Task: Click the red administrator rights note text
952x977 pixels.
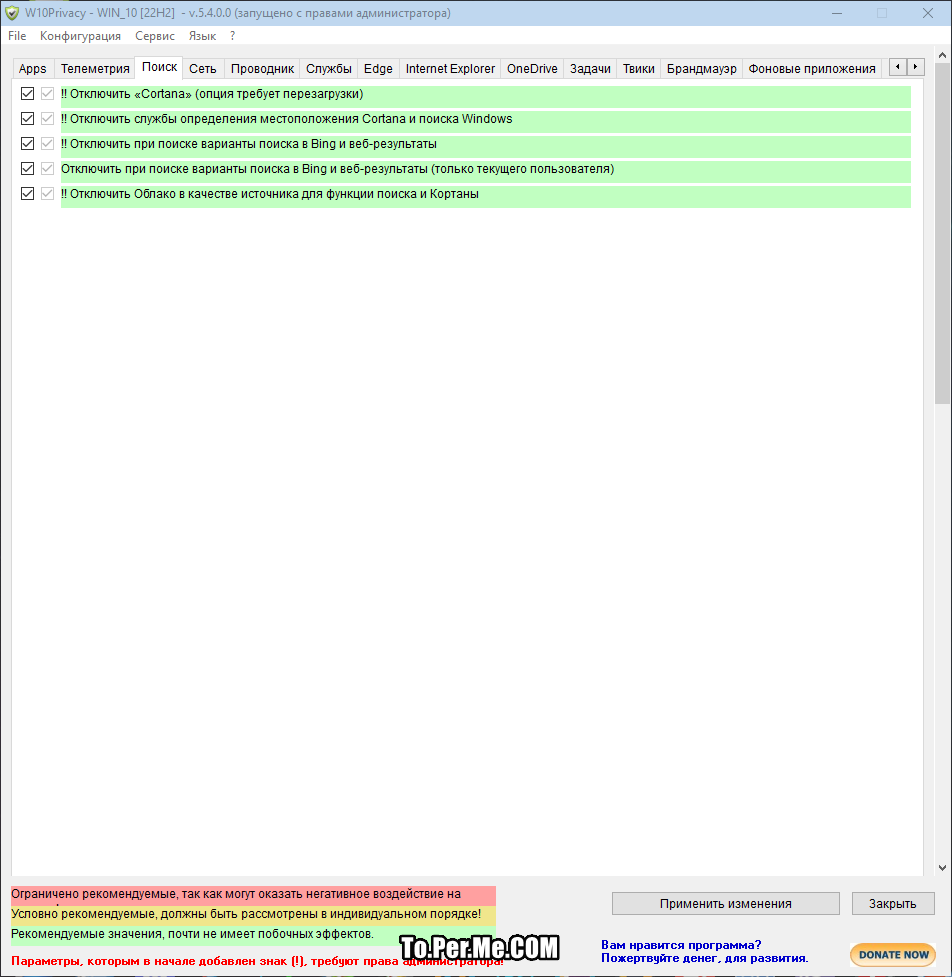Action: [x=257, y=961]
